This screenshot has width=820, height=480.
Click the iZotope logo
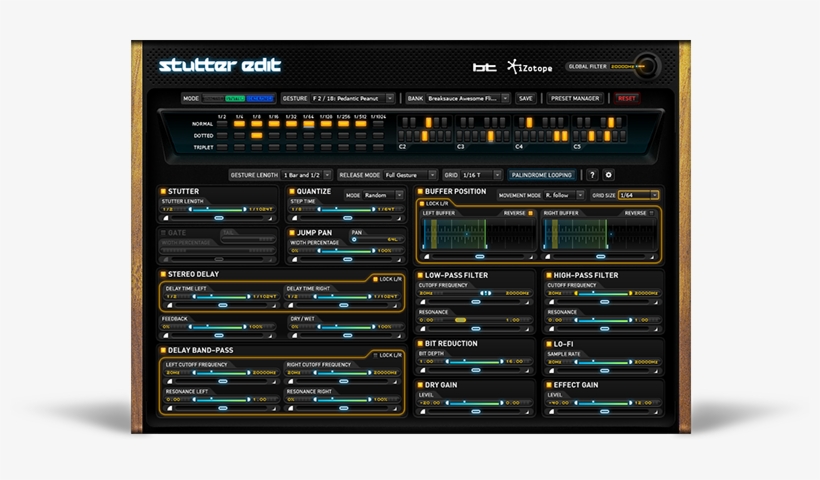pos(529,67)
